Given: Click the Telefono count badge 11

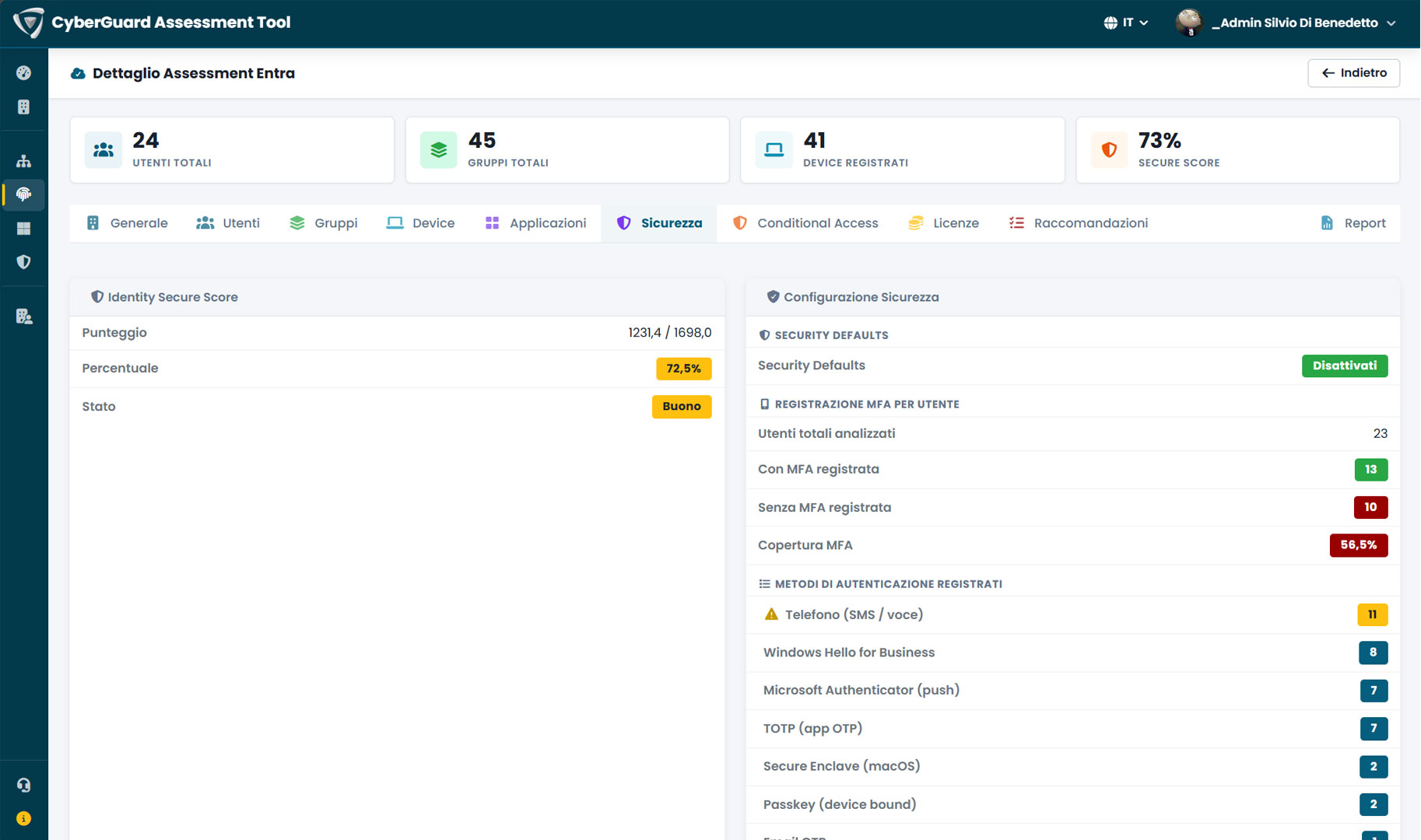Looking at the screenshot, I should coord(1373,614).
